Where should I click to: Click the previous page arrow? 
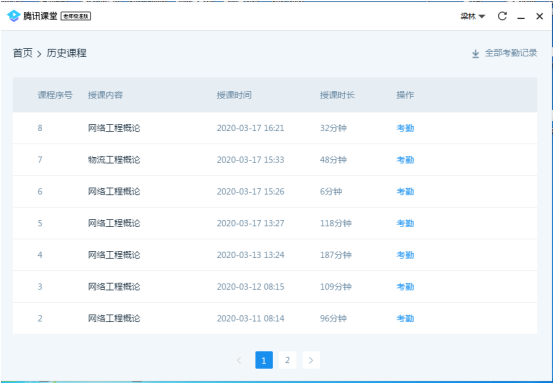(239, 360)
